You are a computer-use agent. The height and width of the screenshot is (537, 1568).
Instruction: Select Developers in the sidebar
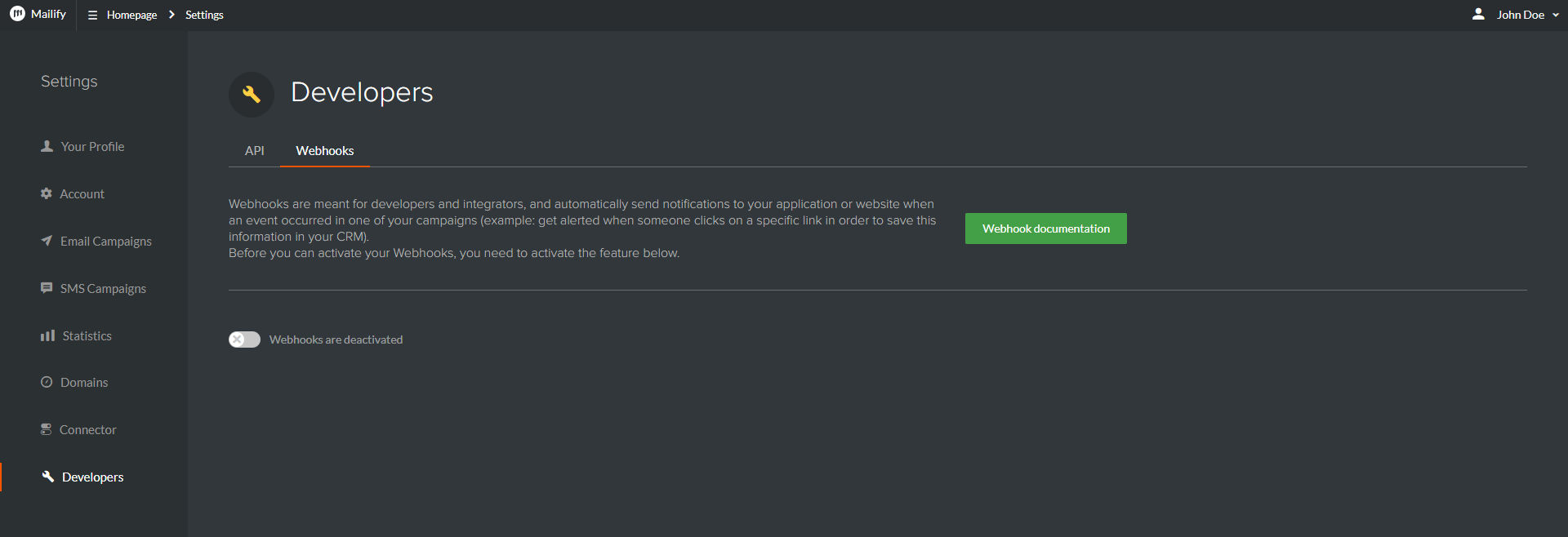point(92,477)
